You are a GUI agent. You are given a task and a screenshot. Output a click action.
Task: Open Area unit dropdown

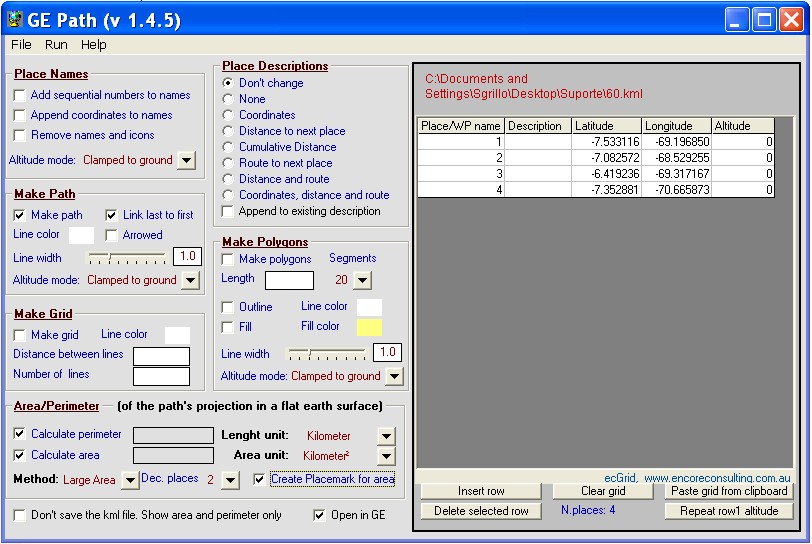386,456
